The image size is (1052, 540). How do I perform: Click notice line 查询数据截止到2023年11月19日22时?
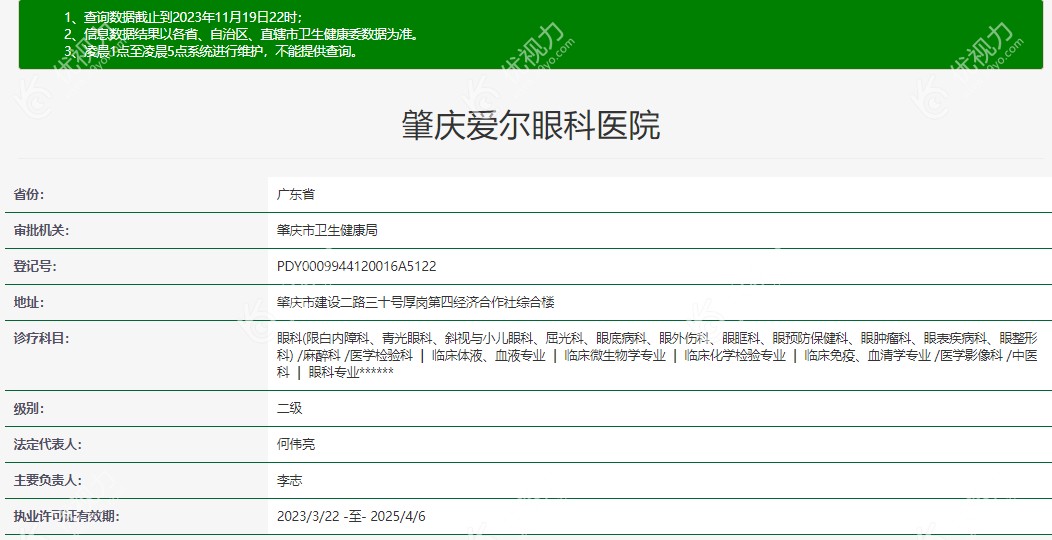pos(183,18)
